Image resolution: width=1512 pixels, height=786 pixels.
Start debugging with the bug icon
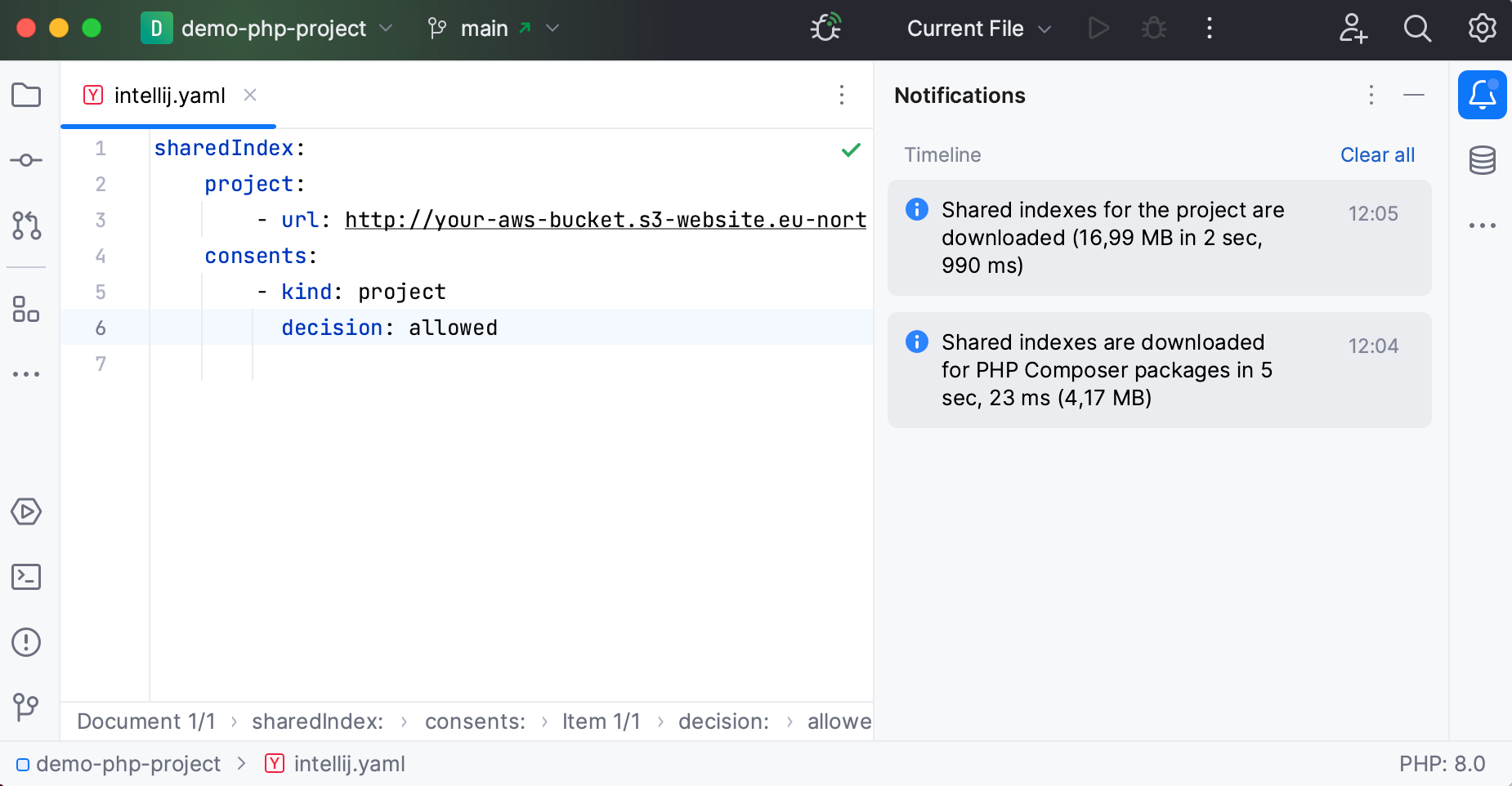click(x=1153, y=28)
